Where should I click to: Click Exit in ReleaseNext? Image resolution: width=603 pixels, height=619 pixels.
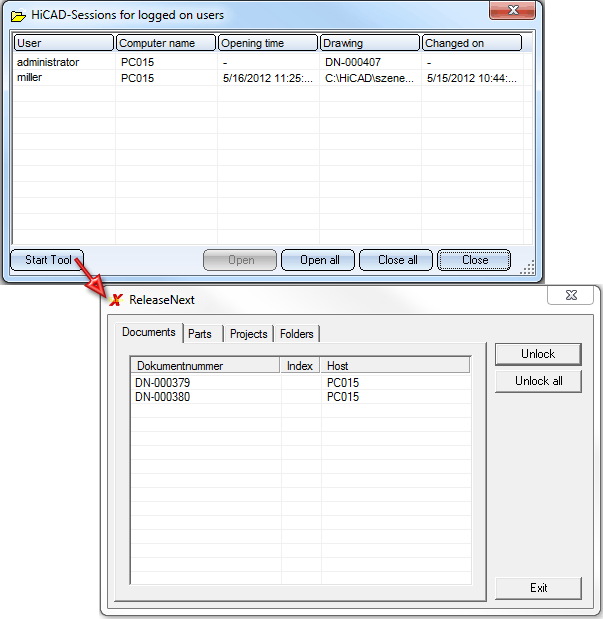[538, 588]
